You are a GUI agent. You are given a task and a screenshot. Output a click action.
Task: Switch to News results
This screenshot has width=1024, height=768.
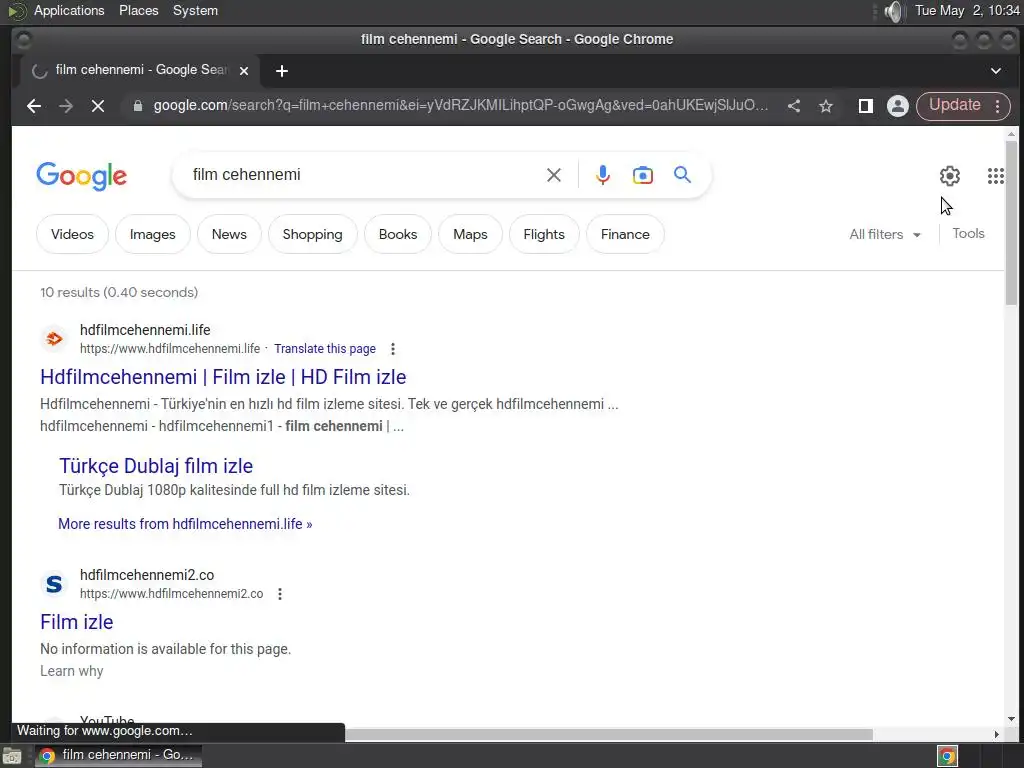[x=229, y=234]
